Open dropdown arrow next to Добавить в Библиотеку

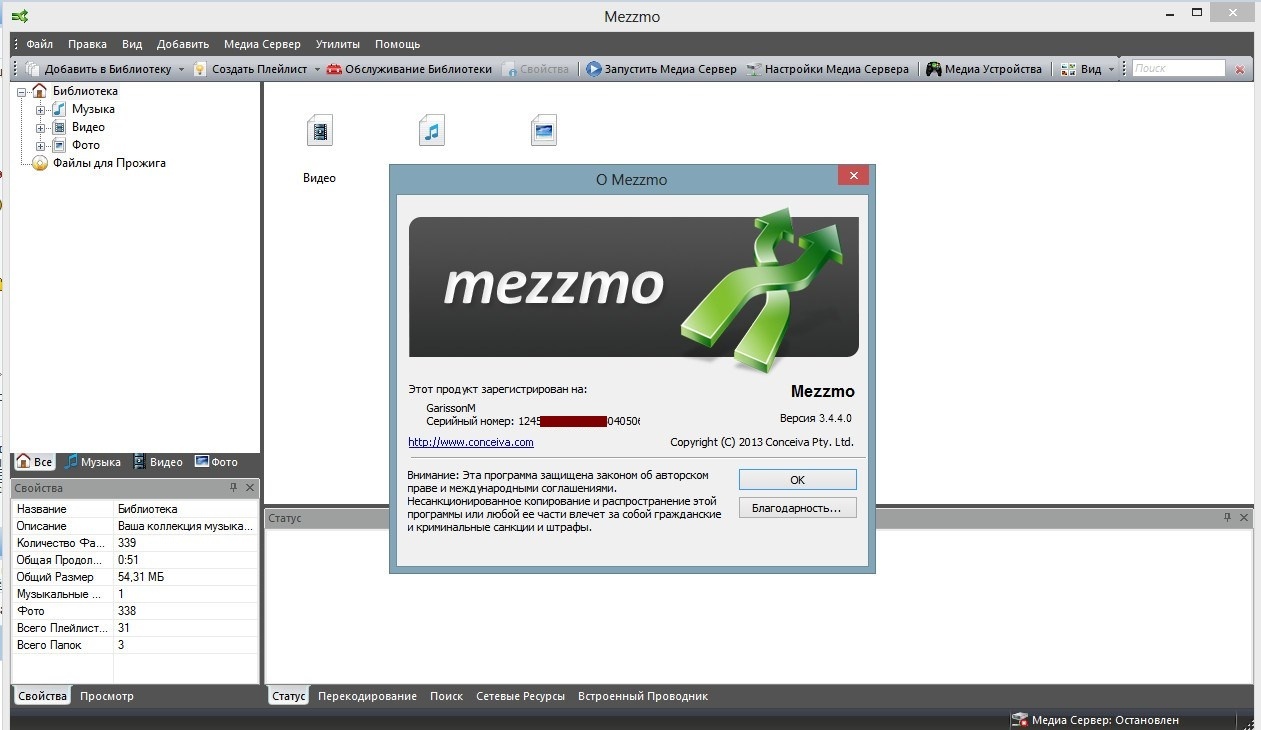pyautogui.click(x=181, y=70)
